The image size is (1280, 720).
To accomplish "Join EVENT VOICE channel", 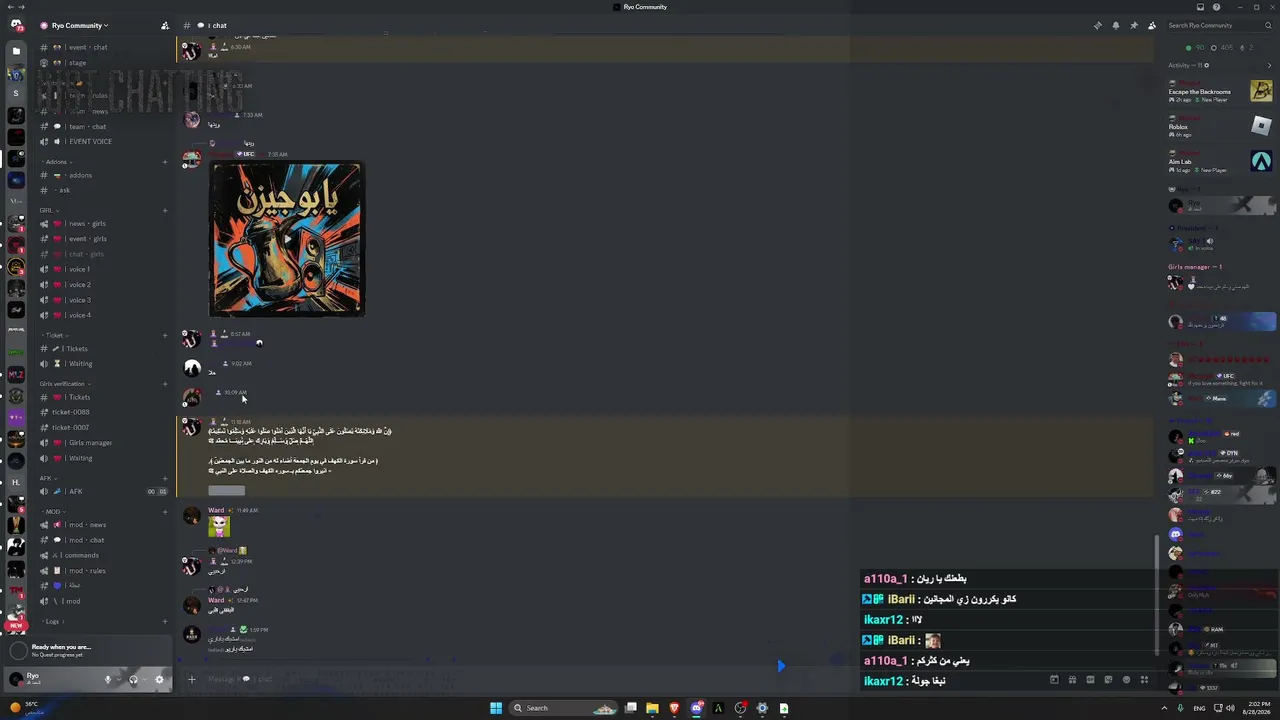I will point(104,141).
